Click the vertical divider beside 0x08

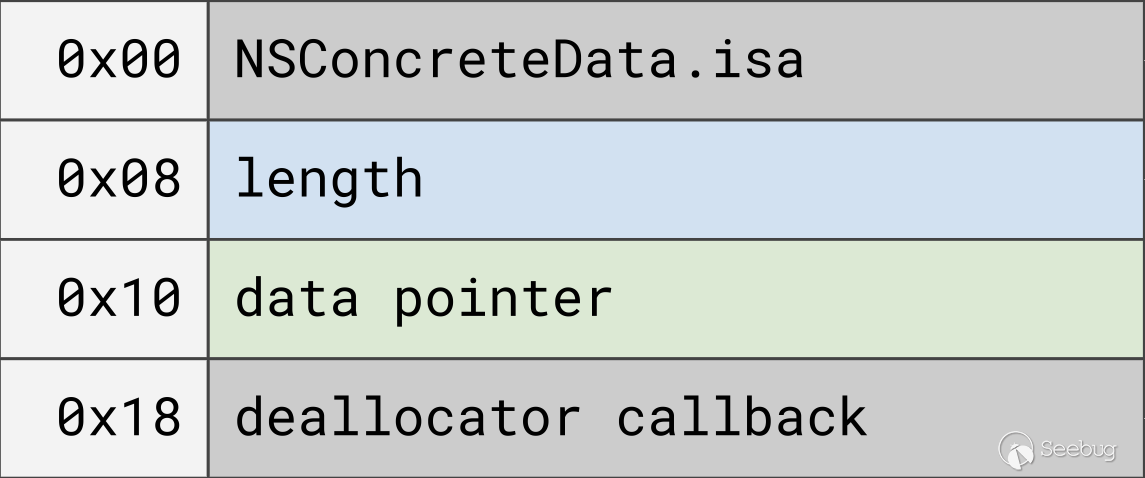pyautogui.click(x=208, y=179)
